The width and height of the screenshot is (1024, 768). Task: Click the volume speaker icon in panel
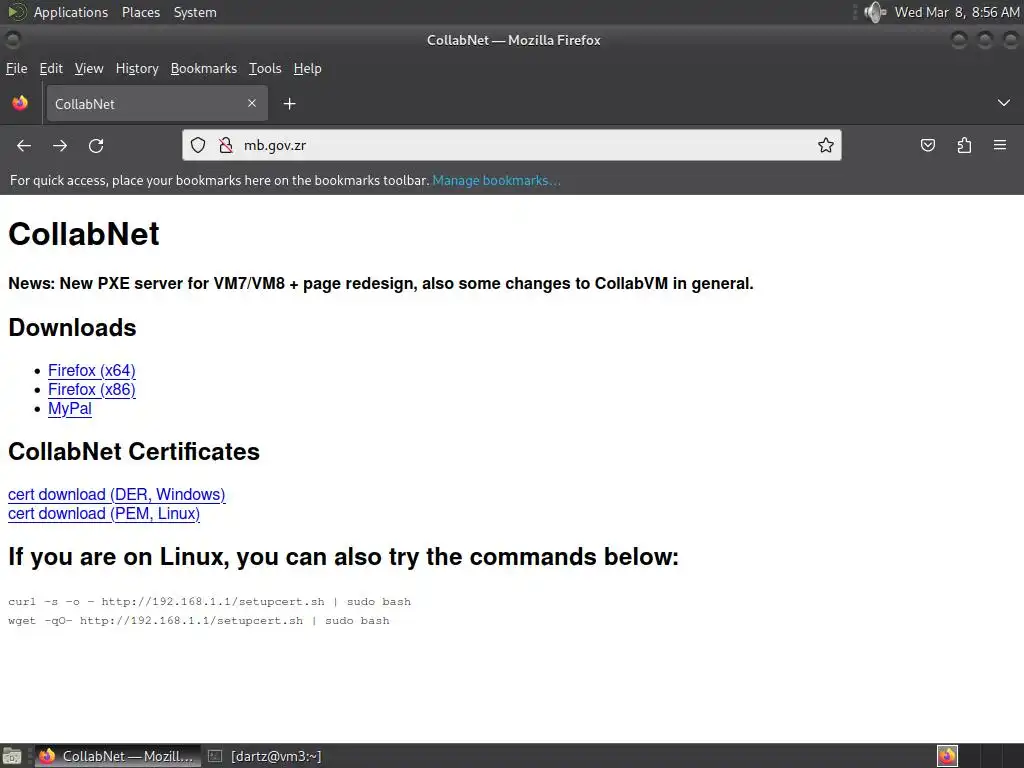[x=874, y=12]
